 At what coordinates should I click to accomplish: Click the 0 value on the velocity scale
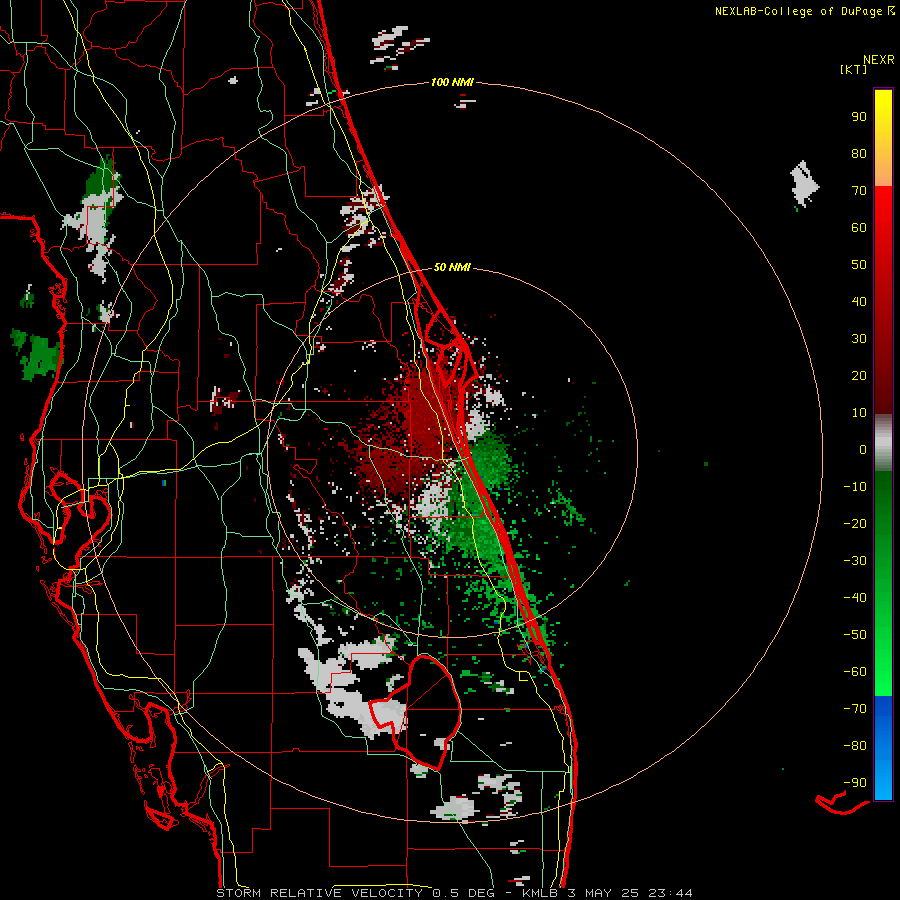point(863,449)
